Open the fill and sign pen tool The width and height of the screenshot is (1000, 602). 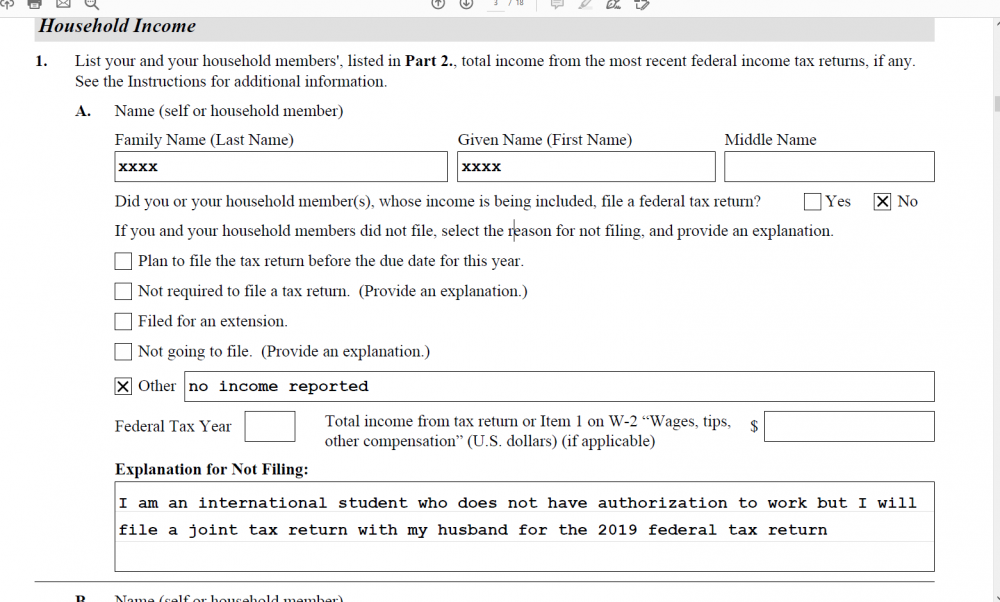pyautogui.click(x=613, y=4)
